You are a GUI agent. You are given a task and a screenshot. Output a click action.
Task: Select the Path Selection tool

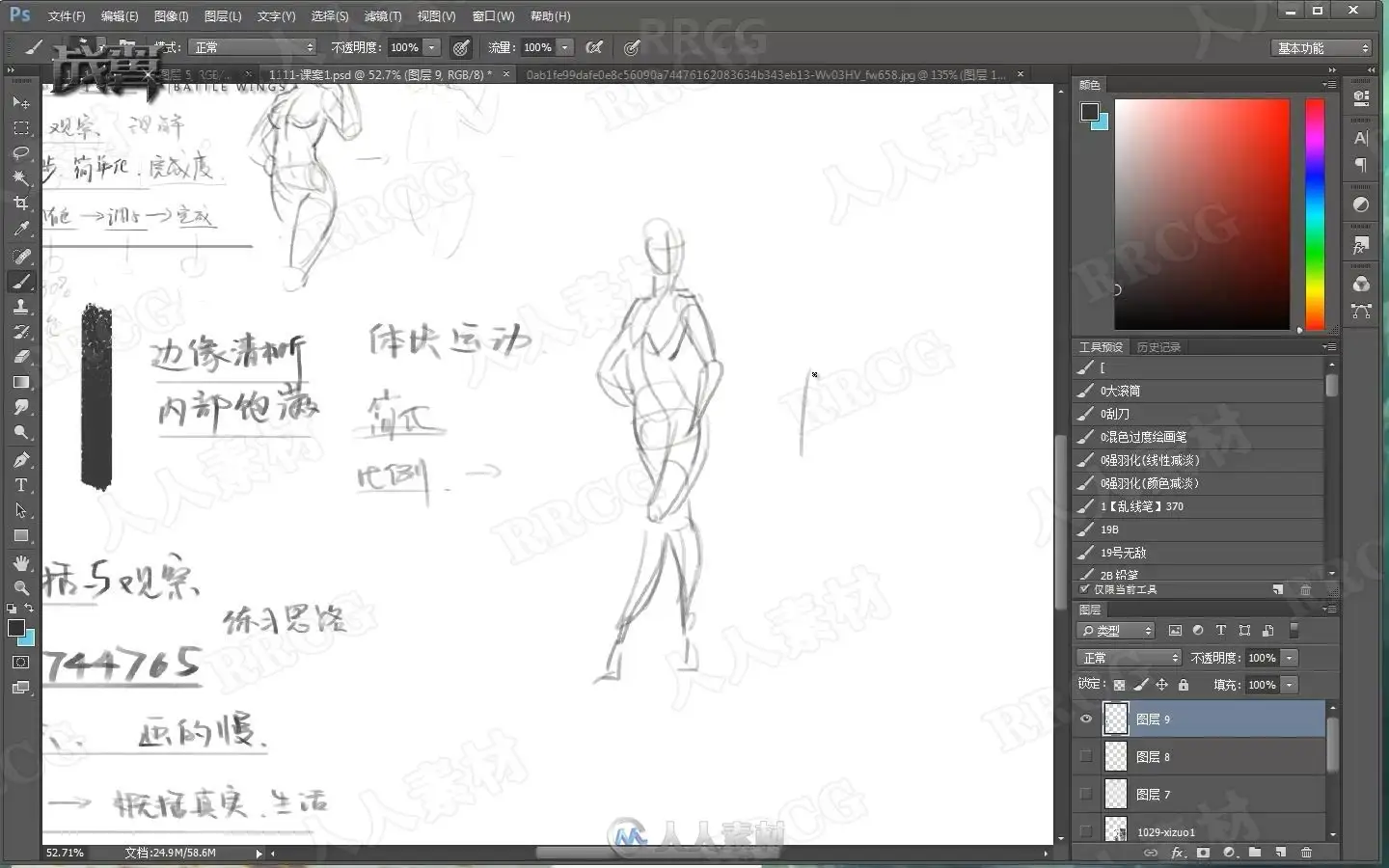click(x=21, y=510)
